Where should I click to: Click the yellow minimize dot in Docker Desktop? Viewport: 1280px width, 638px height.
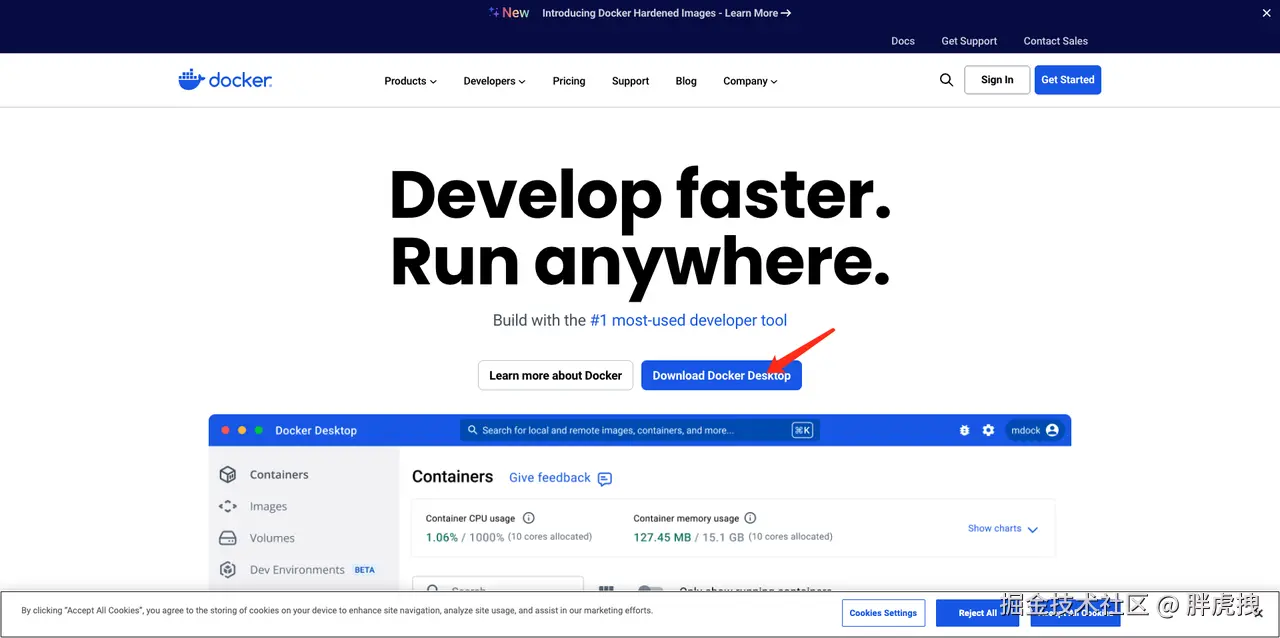point(242,430)
